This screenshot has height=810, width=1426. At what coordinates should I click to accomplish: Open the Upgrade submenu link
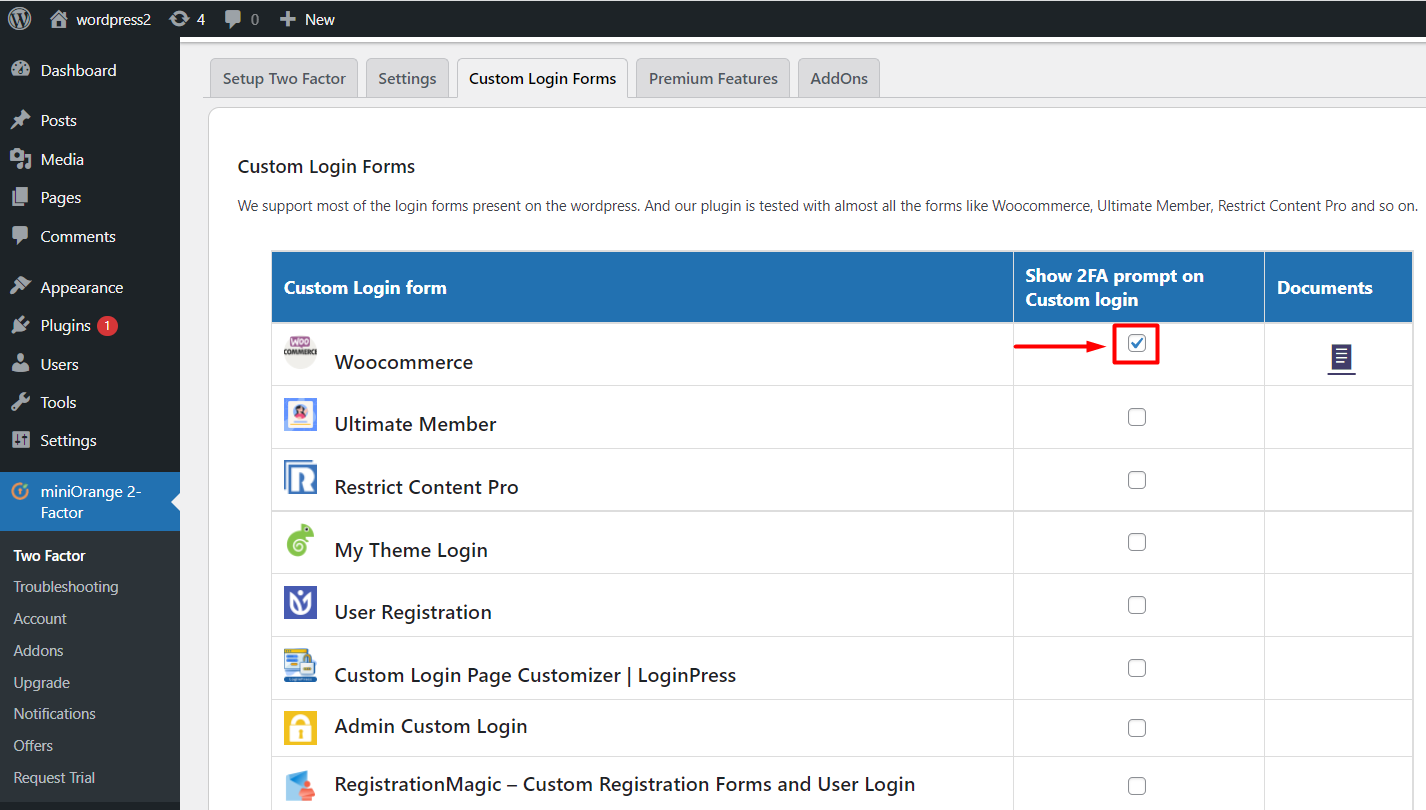point(42,683)
